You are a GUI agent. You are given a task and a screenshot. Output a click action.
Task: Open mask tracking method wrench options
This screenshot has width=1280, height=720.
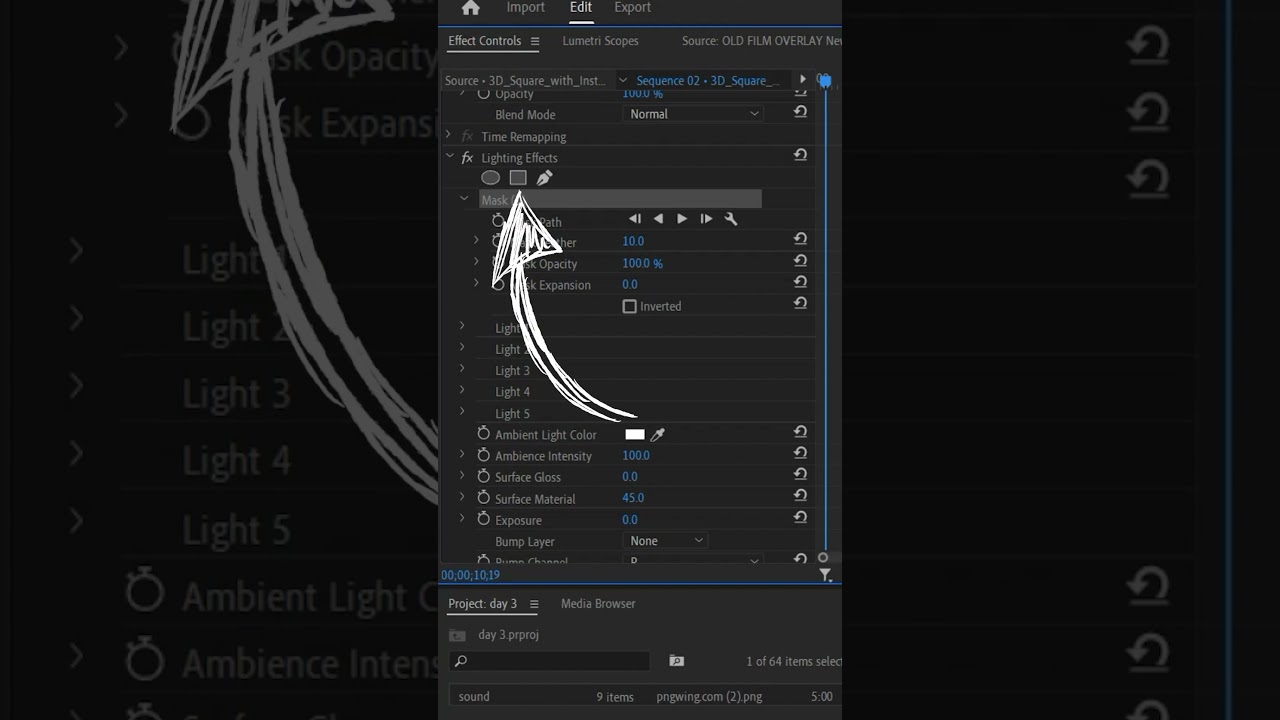pyautogui.click(x=731, y=219)
